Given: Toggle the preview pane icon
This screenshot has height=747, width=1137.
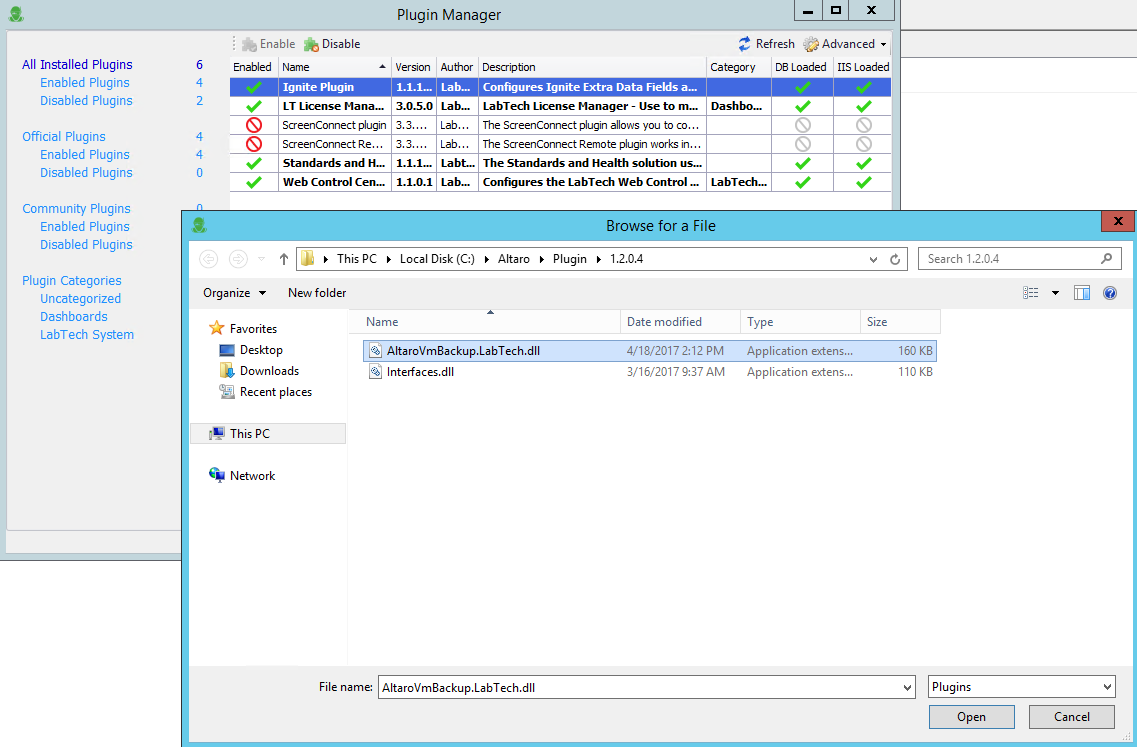Looking at the screenshot, I should (1081, 293).
